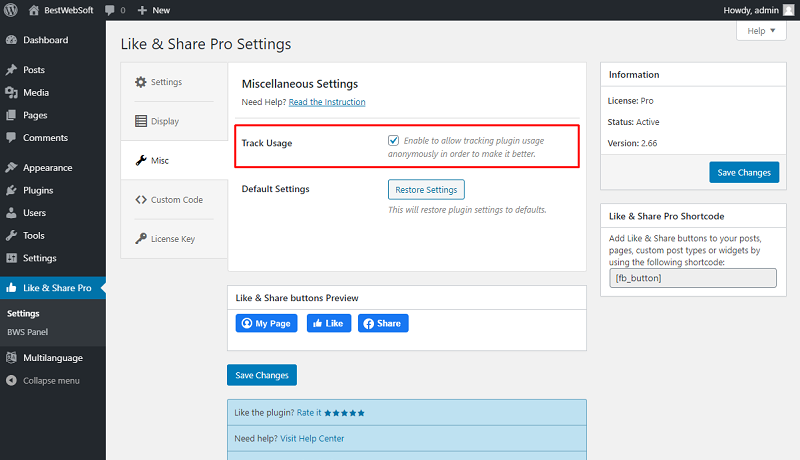Click the gear icon of Settings tab
Screen dimensions: 800x460
(x=141, y=82)
